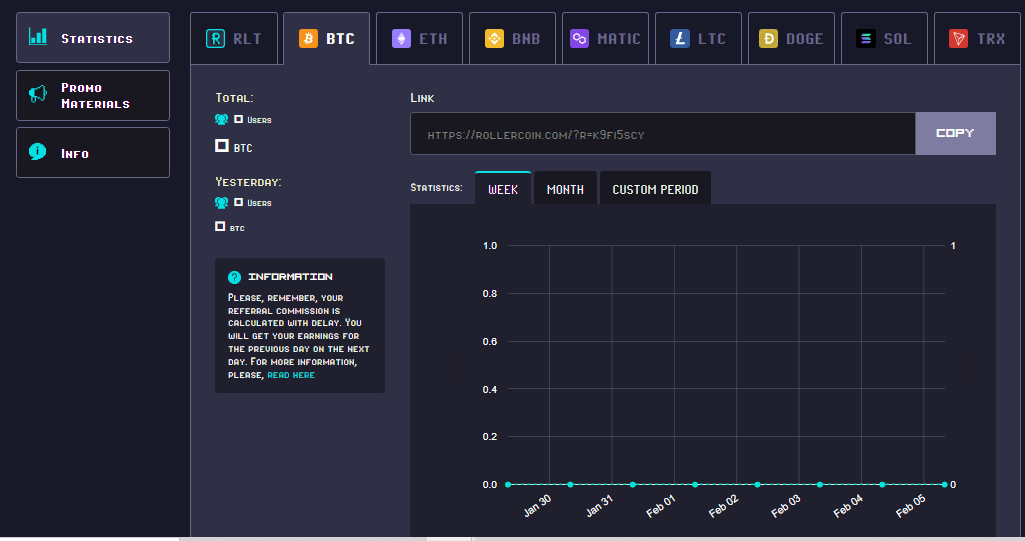Click the Jan 30 chart data point
The width and height of the screenshot is (1025, 541).
571,485
